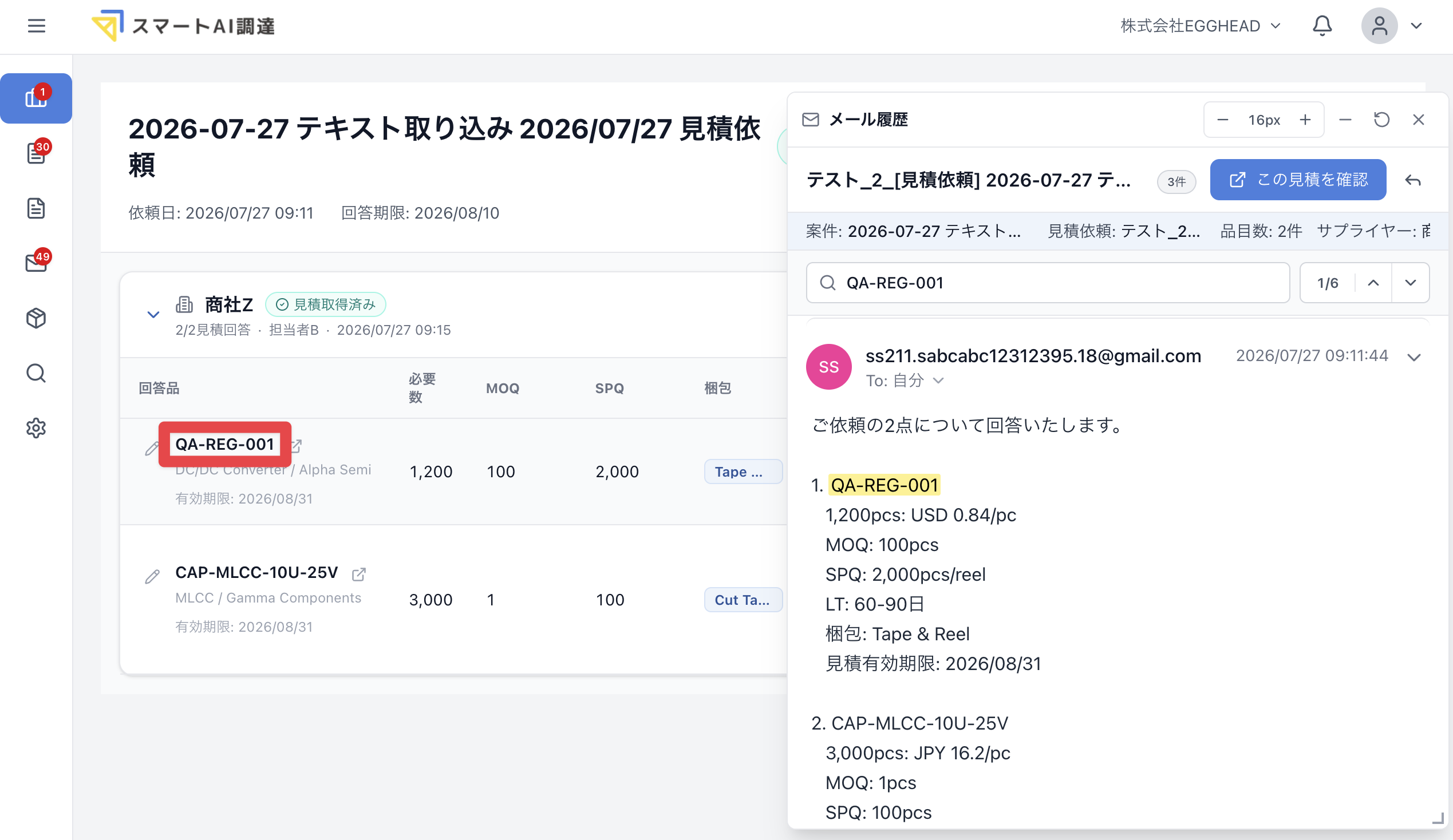The height and width of the screenshot is (840, 1453).
Task: Go to next search match with down chevron
Action: click(x=1410, y=283)
